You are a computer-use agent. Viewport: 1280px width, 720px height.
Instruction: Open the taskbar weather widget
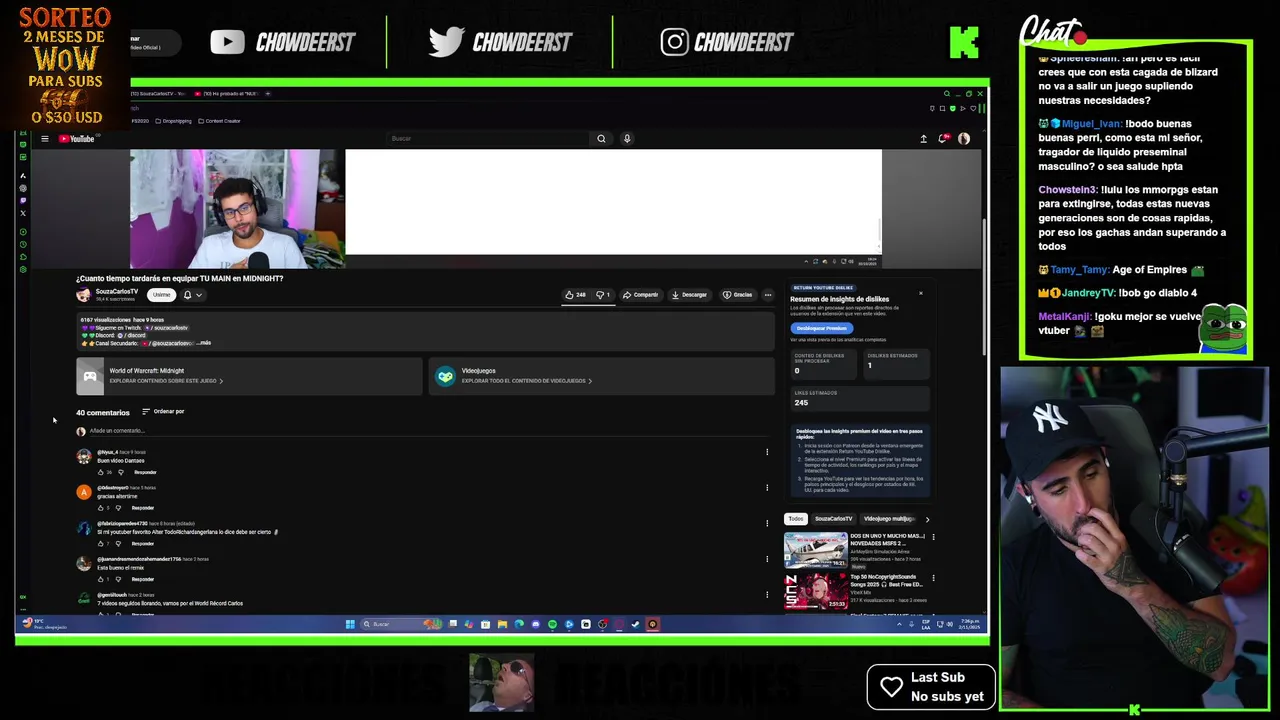coord(44,624)
